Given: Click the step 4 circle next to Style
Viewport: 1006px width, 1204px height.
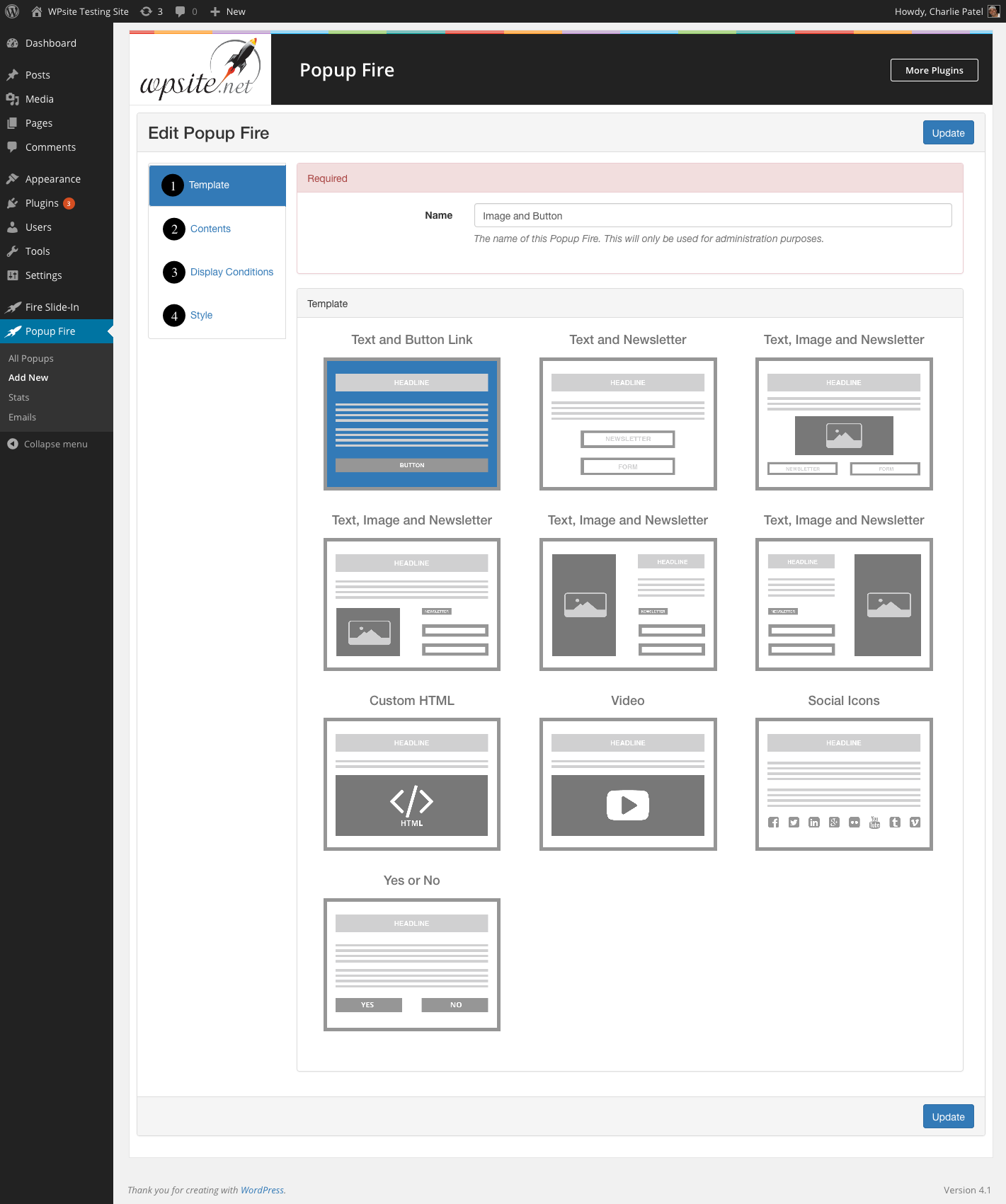Looking at the screenshot, I should click(174, 316).
